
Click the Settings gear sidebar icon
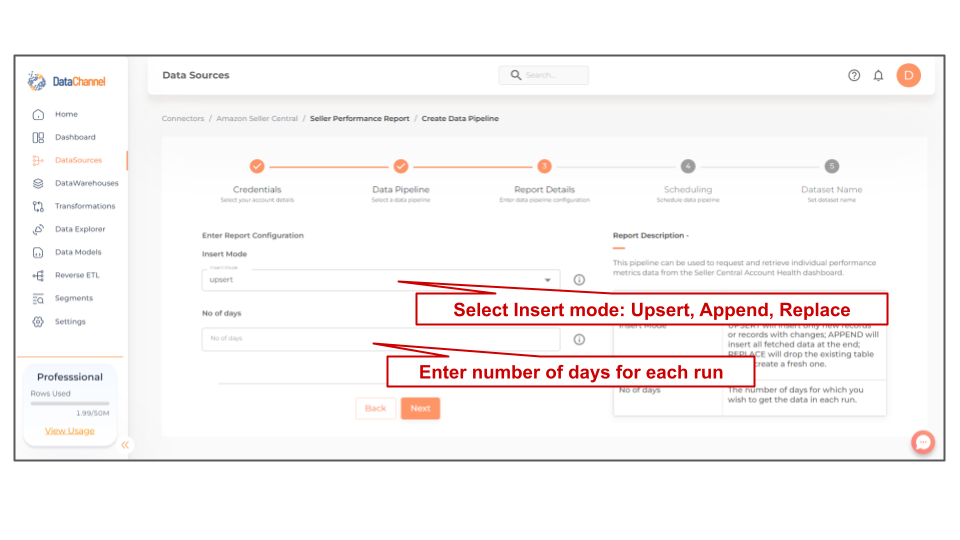point(38,321)
